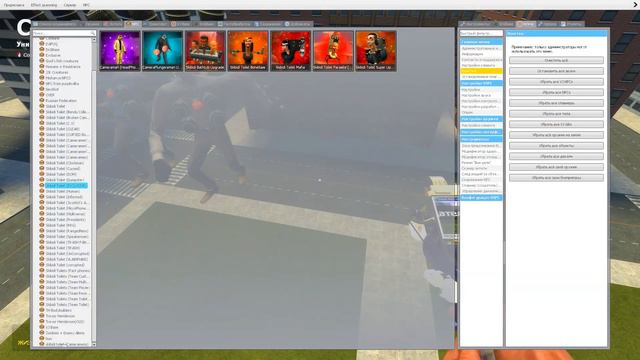The width and height of the screenshot is (640, 360).
Task: Select 'Humans + Resistance' in the category list
Action: pyautogui.click(x=63, y=67)
